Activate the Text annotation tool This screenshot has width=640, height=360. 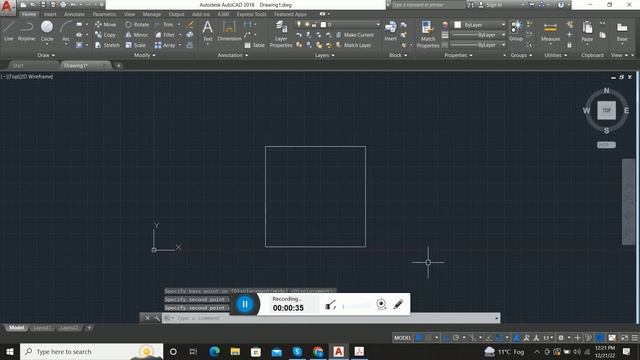pos(207,31)
